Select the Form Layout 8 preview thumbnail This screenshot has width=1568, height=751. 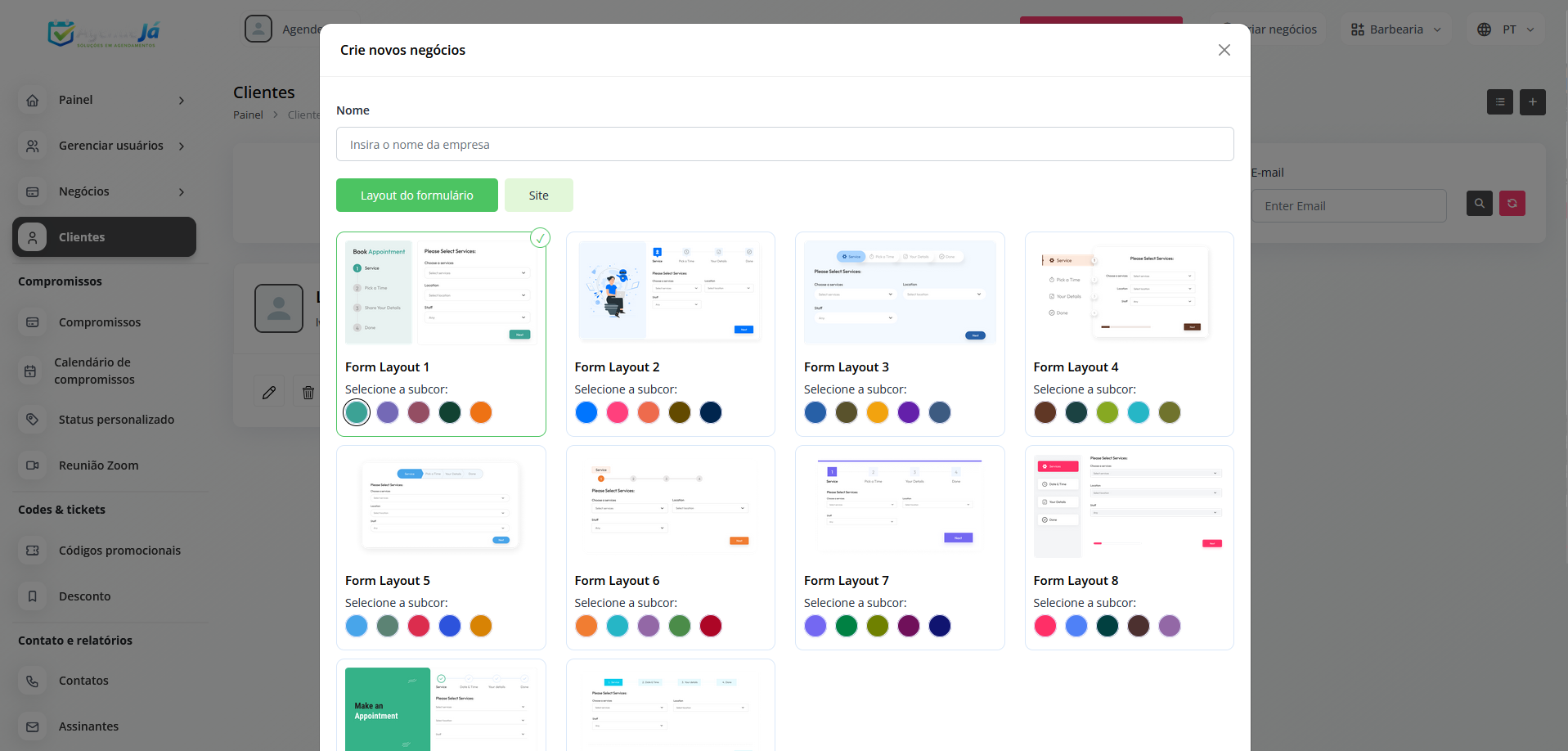1130,506
